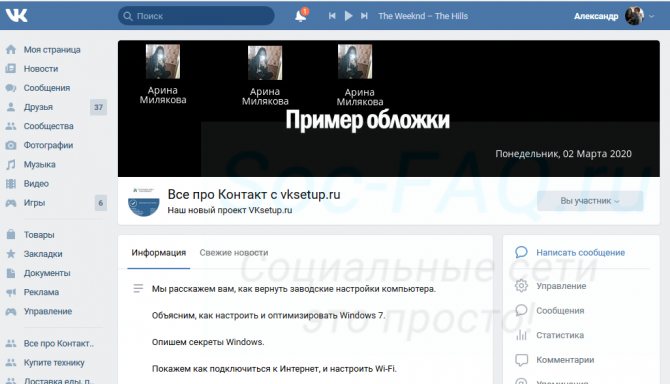Click the person icon beside Друзья

tap(11, 107)
